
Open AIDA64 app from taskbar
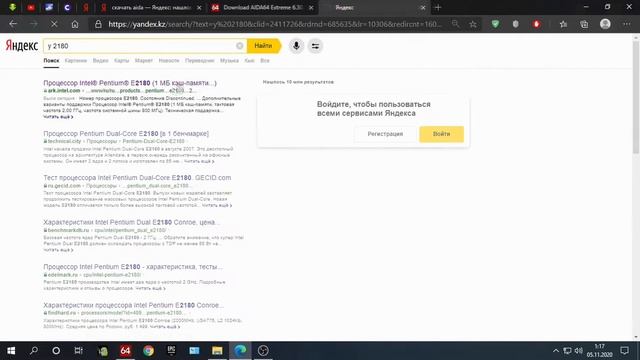(x=125, y=351)
